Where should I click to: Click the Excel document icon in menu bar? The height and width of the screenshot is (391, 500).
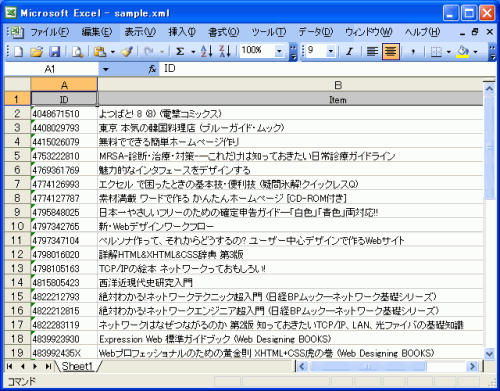(16, 32)
